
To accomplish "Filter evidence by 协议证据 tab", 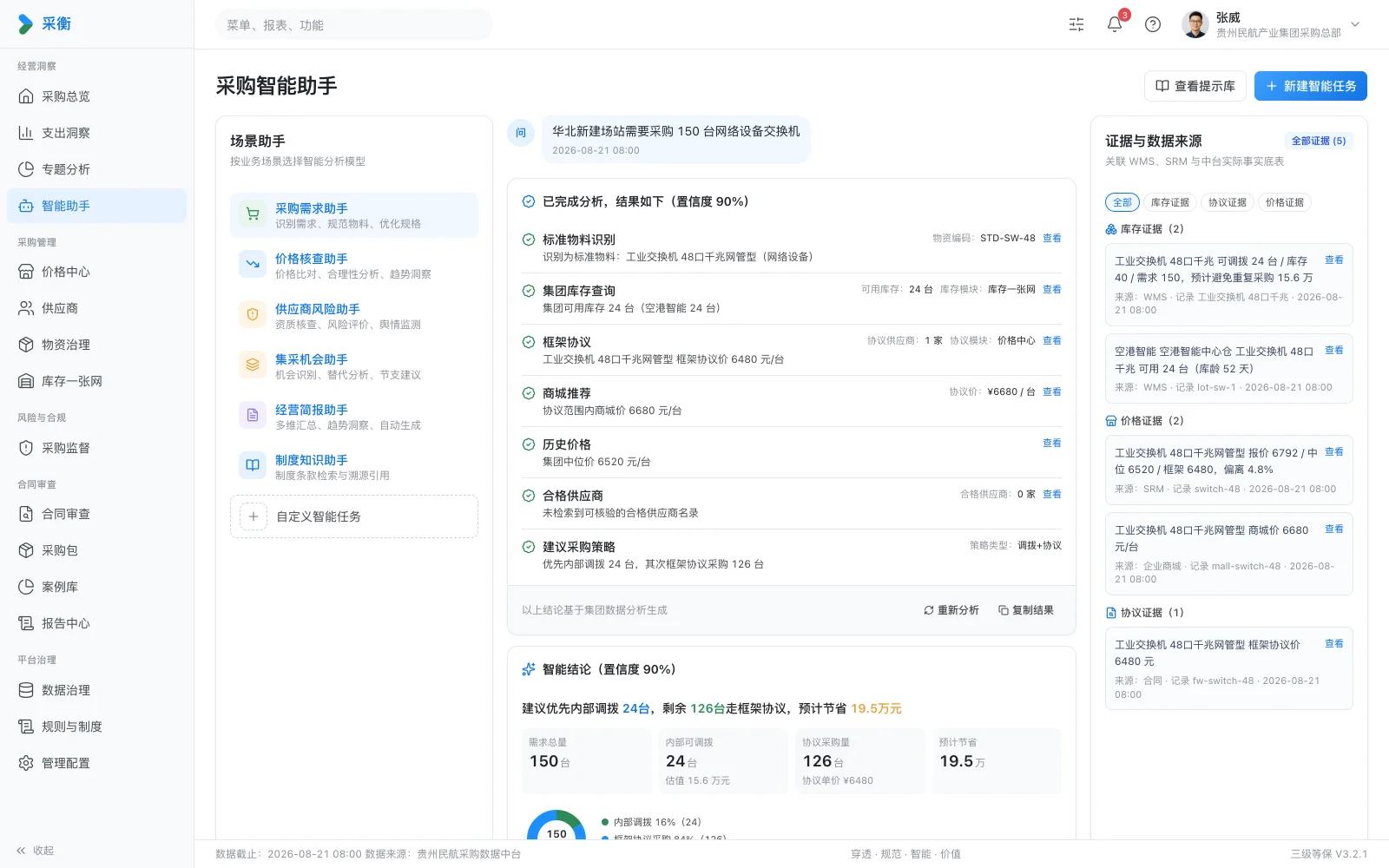I will click(x=1227, y=202).
